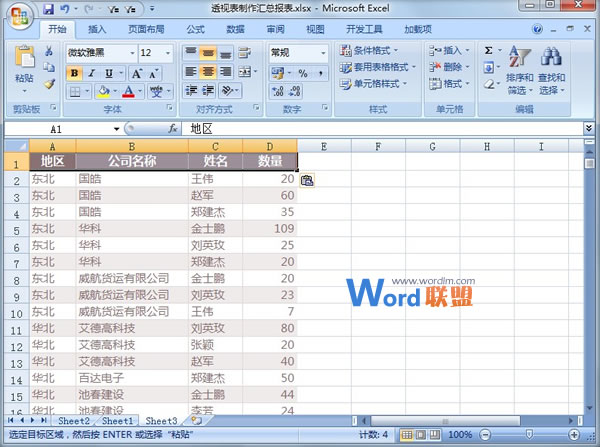Switch to Page Layout view
The width and height of the screenshot is (600, 447).
click(421, 435)
